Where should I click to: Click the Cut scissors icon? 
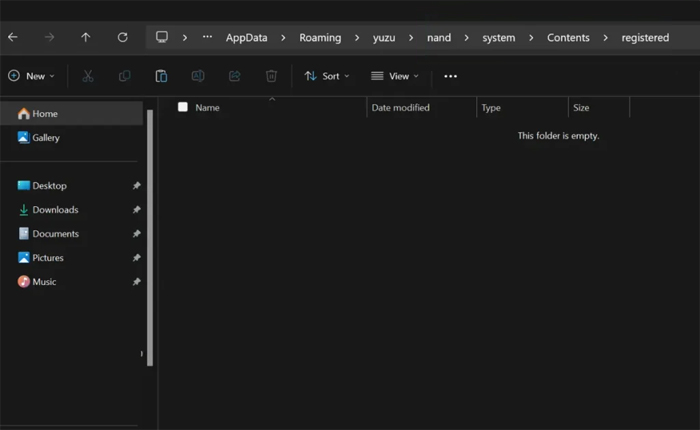(x=88, y=76)
